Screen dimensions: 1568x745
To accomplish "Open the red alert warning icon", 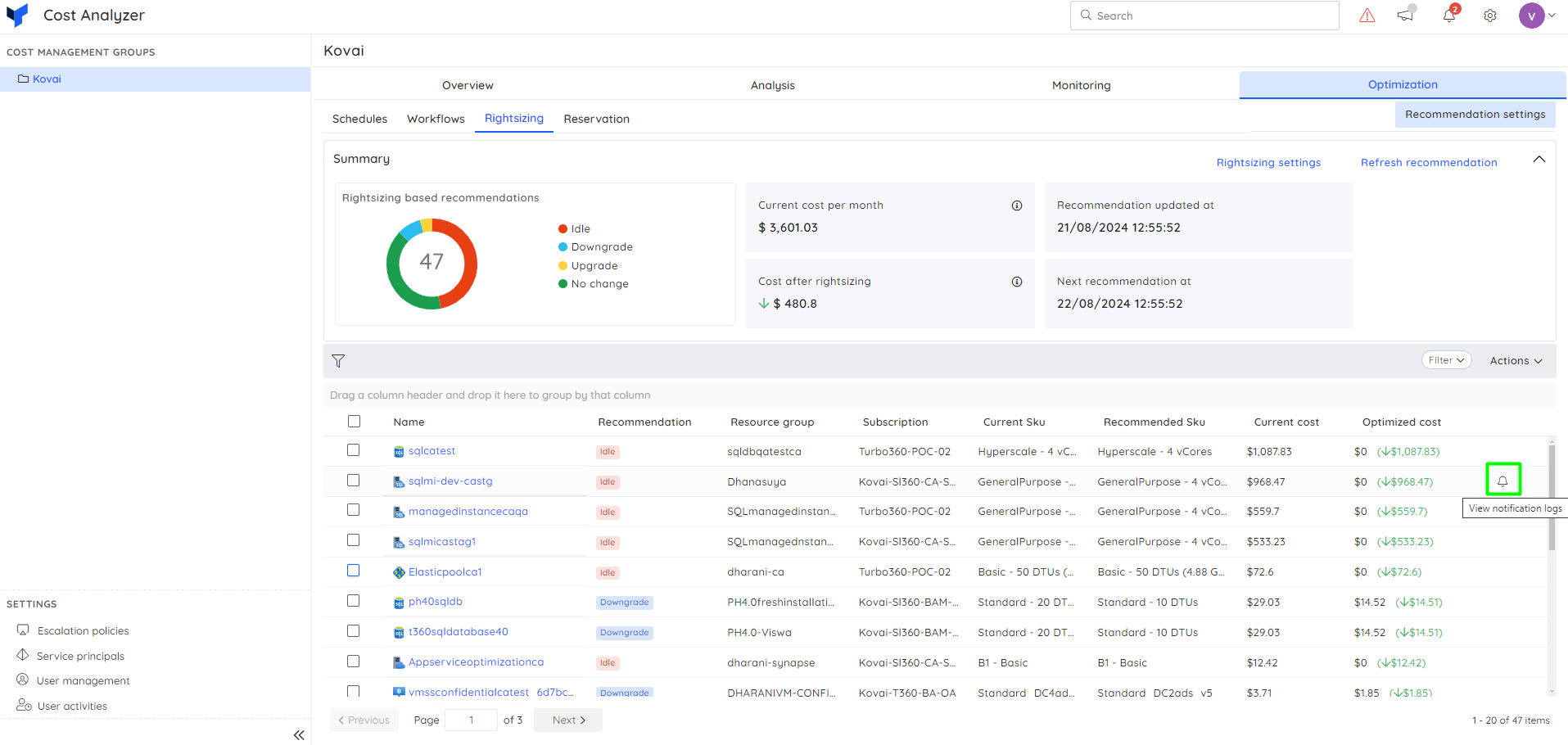I will 1367,16.
